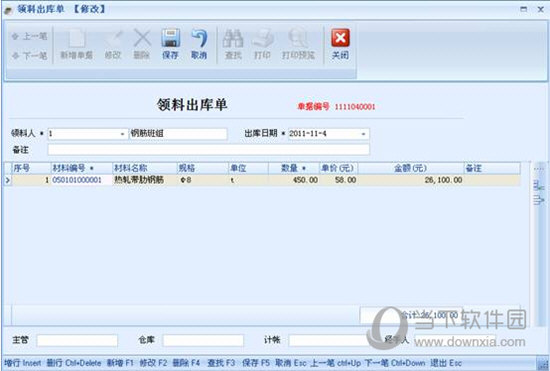Screen dimensions: 550x371
Task: Click unit price cell 58.00
Action: (x=338, y=180)
